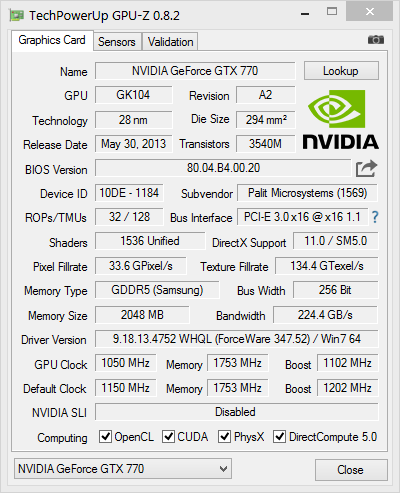Toggle the CUDA checkbox
The image size is (400, 493).
pos(168,436)
